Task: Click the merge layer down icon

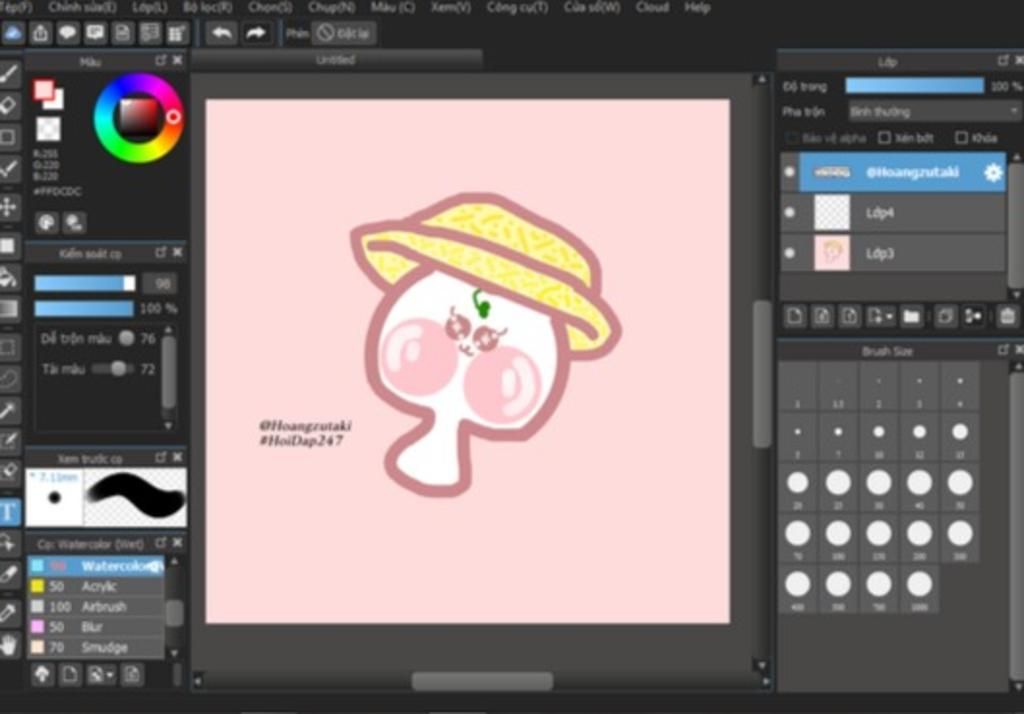Action: coord(973,317)
